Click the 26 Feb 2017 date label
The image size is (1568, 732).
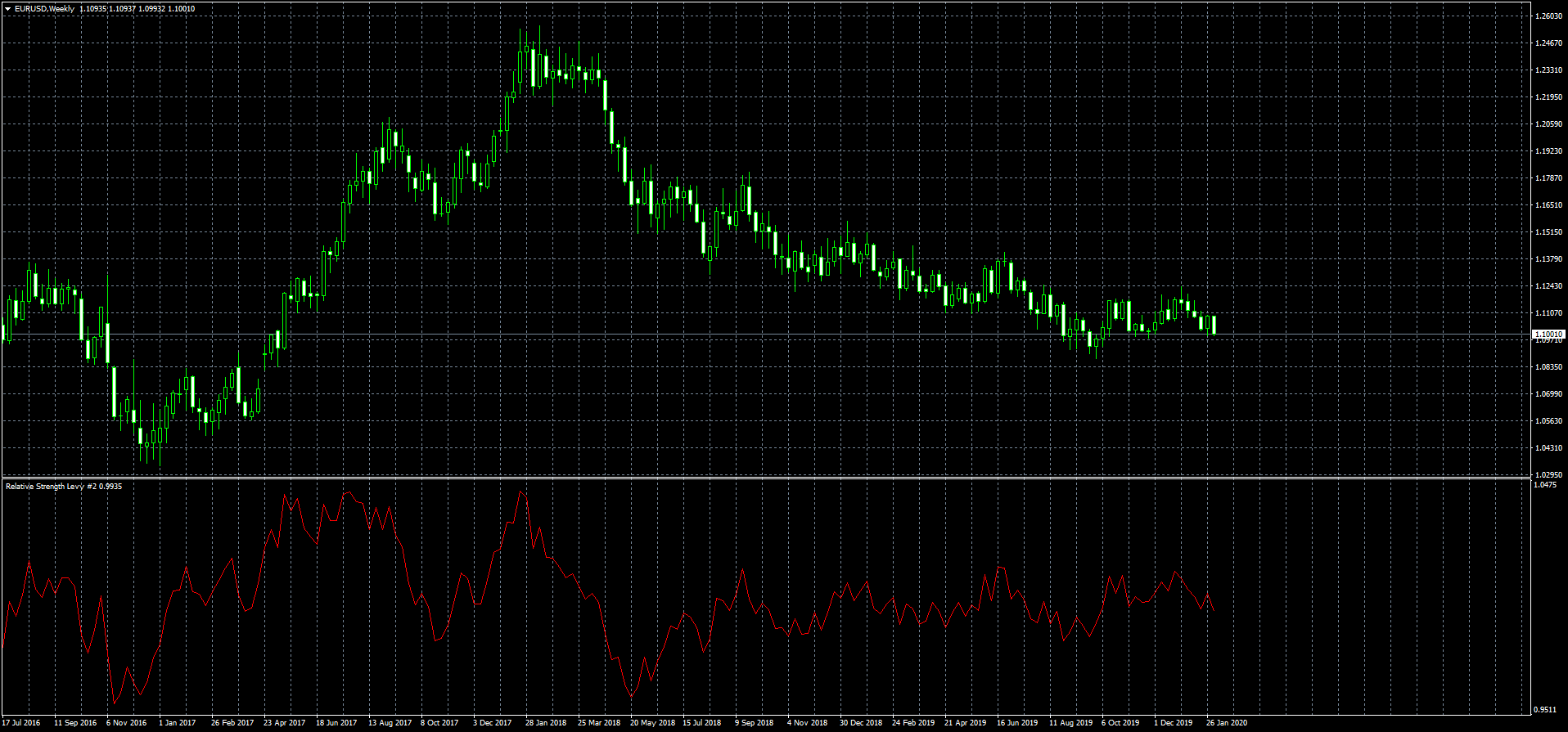tap(232, 723)
